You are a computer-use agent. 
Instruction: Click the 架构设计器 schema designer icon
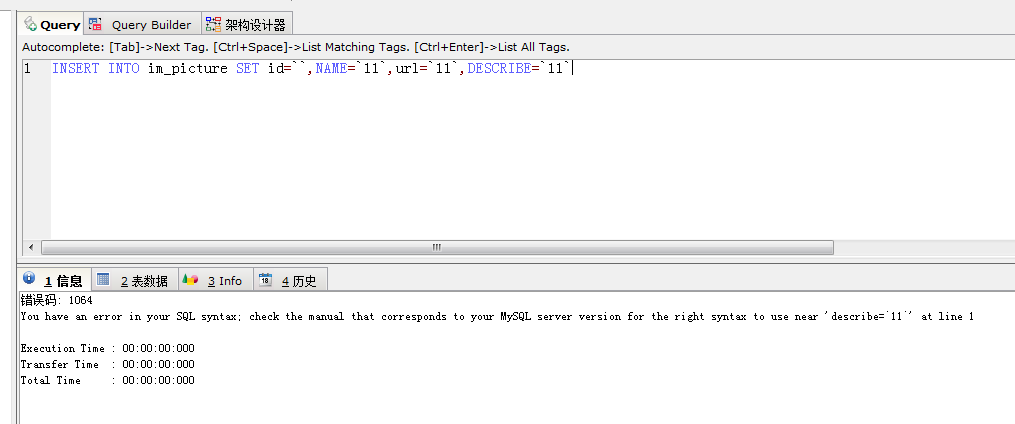click(x=213, y=24)
